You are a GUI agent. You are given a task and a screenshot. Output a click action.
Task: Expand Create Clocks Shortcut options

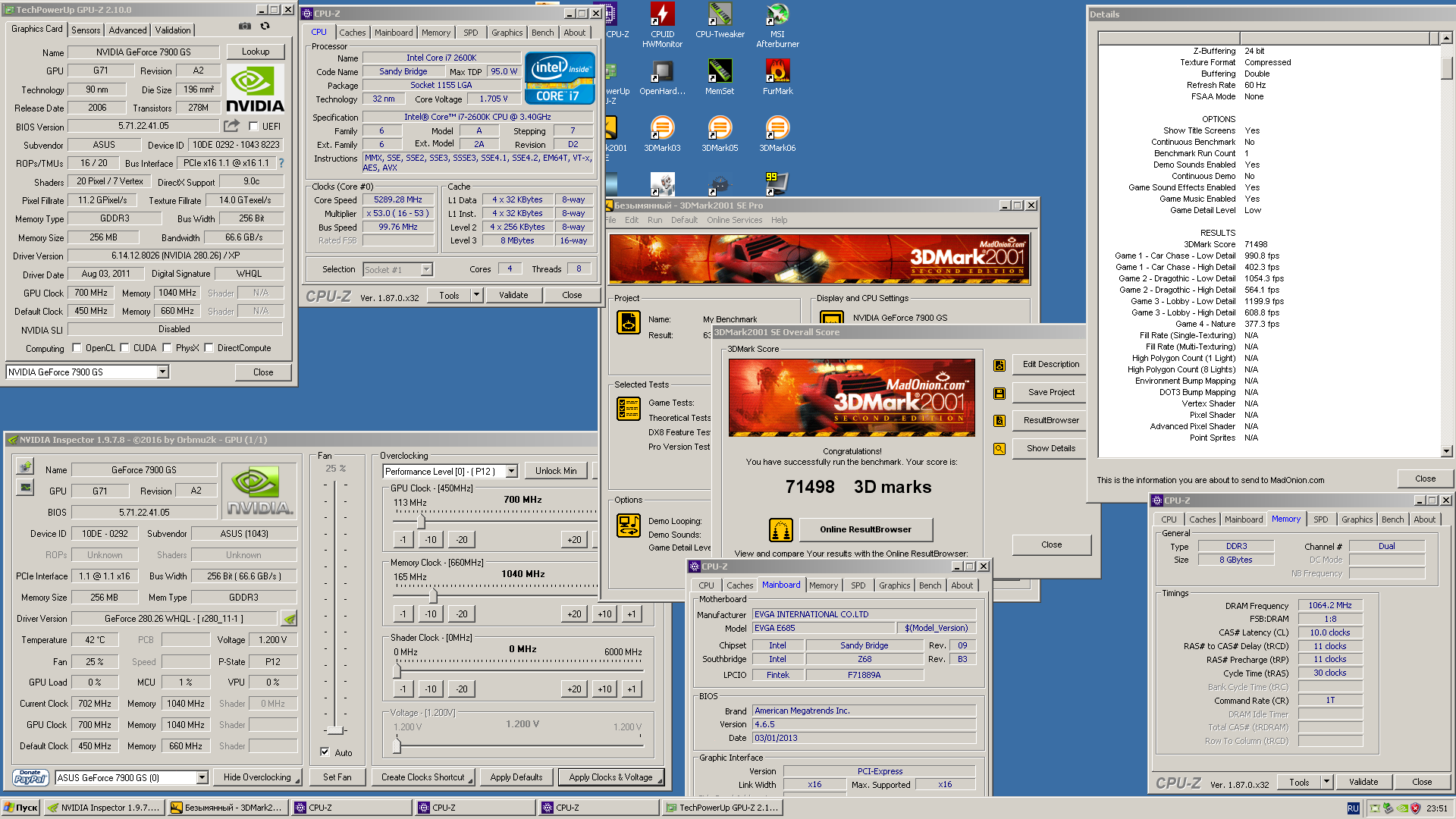coord(423,777)
